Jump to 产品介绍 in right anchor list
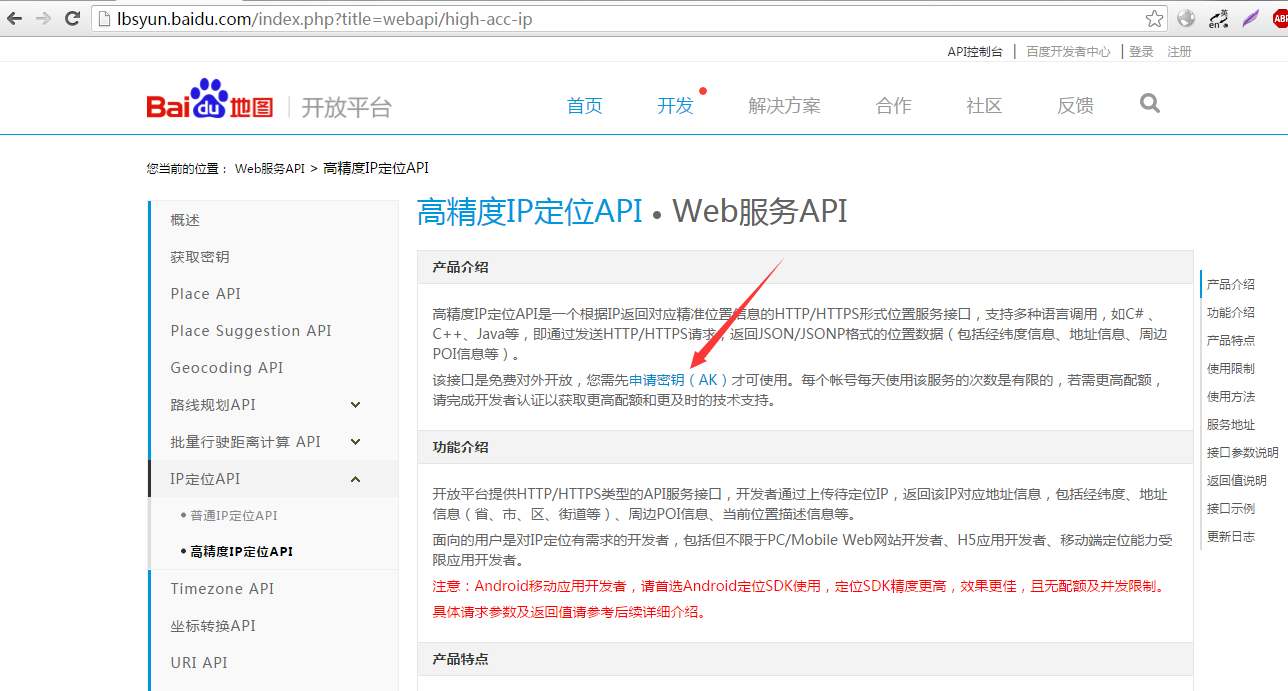Viewport: 1288px width, 691px height. [1230, 285]
